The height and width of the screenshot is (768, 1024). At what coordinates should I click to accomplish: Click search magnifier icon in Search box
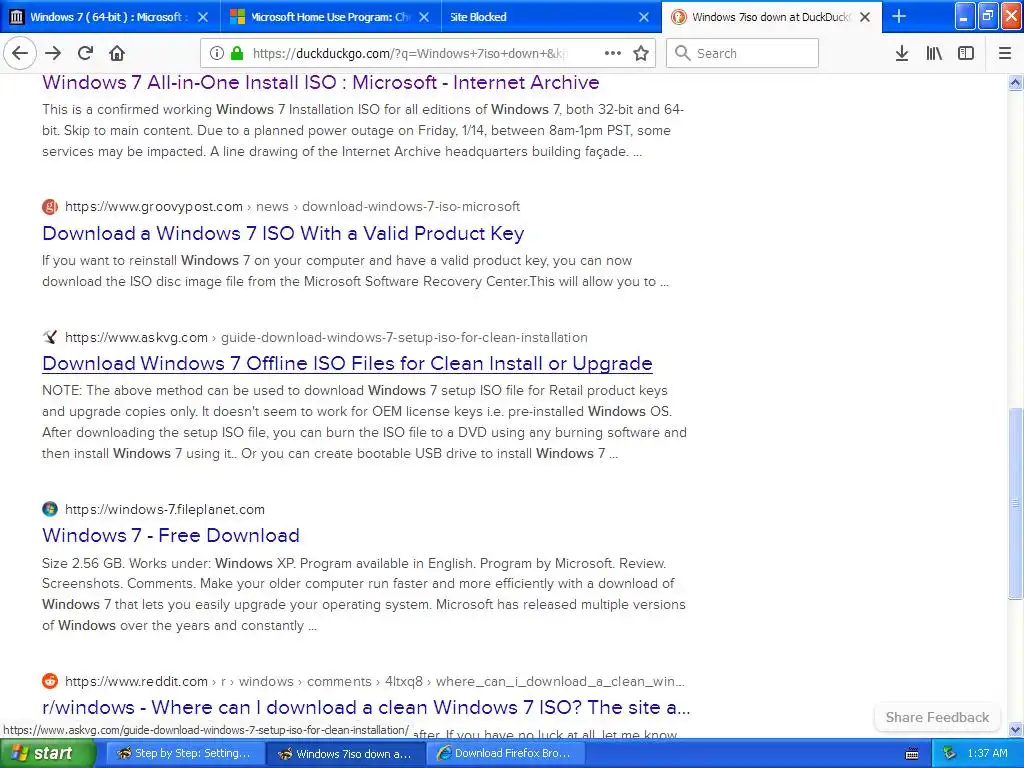tap(682, 53)
